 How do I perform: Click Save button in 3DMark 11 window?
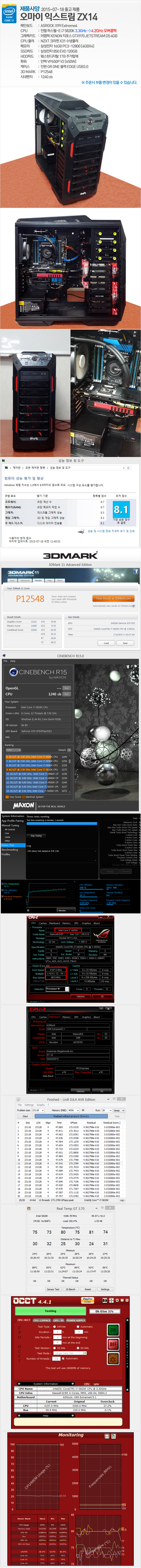click(x=125, y=643)
